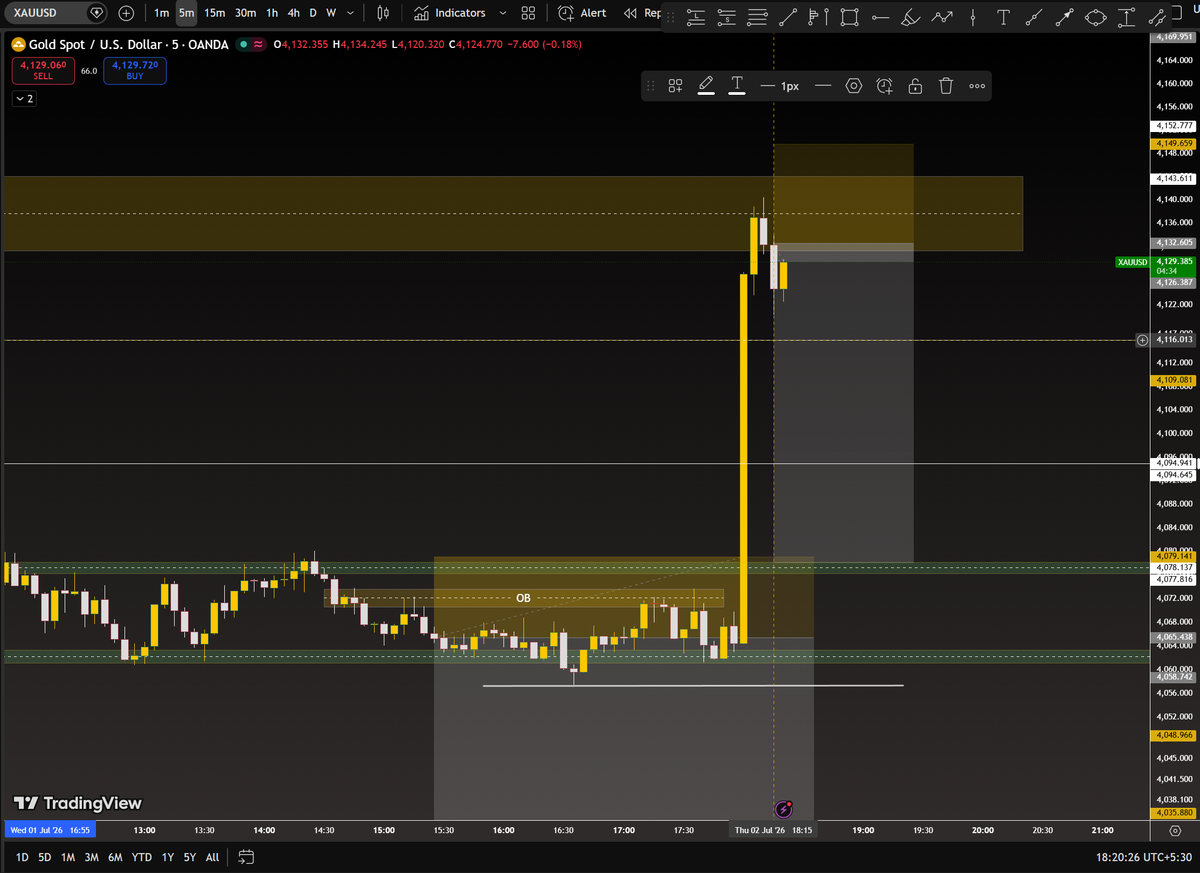The height and width of the screenshot is (873, 1200).
Task: Change drawing line color with pencil icon
Action: click(706, 86)
